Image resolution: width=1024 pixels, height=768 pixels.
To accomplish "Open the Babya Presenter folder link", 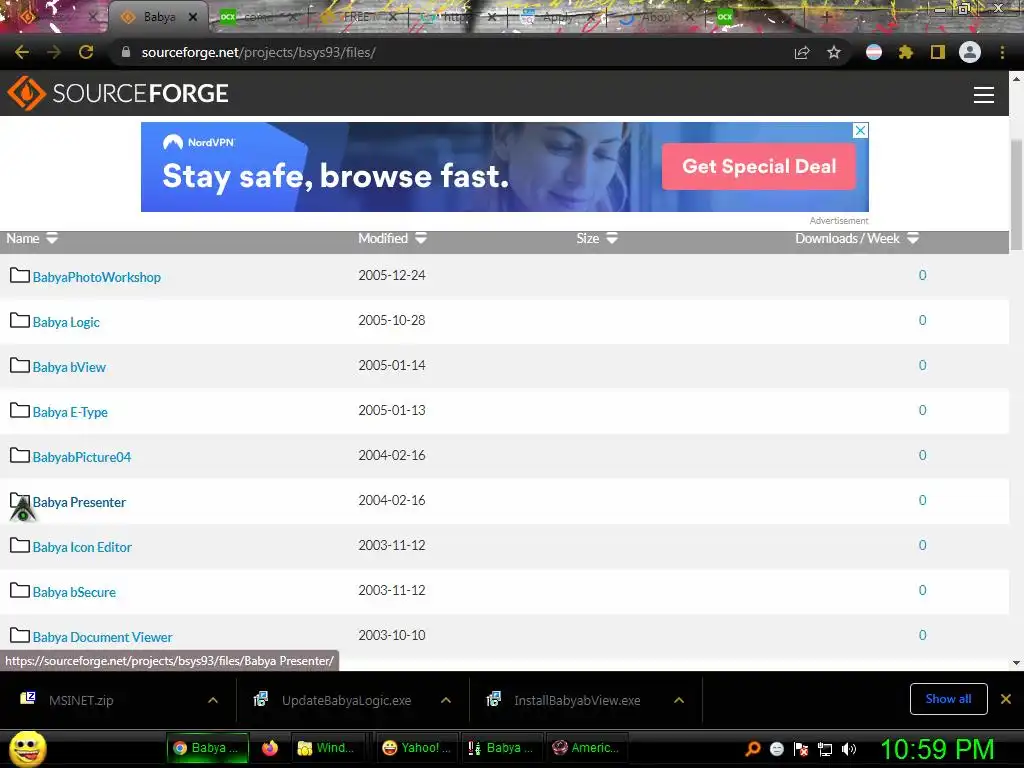I will (79, 502).
